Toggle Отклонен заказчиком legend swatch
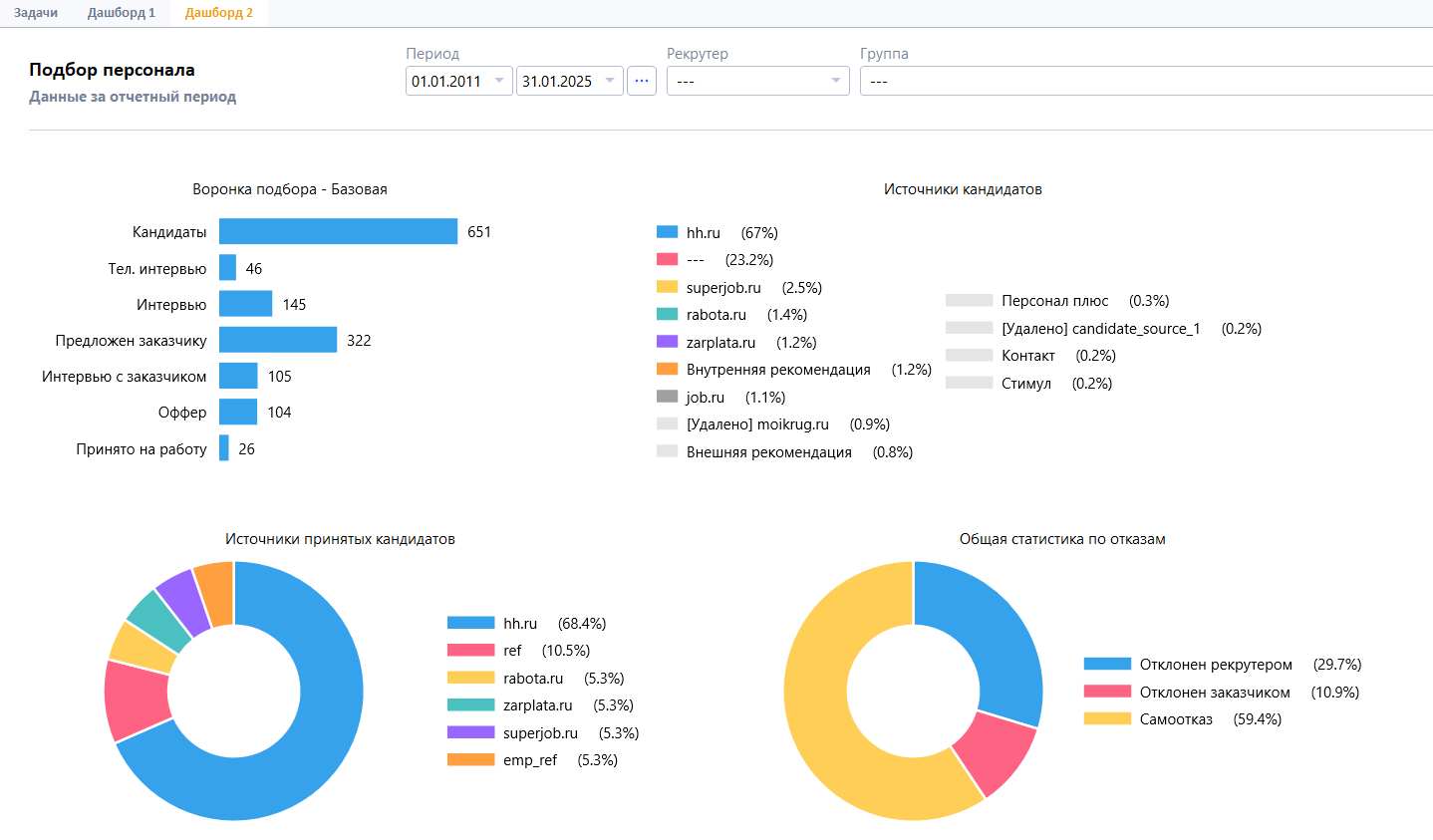 (x=1108, y=692)
